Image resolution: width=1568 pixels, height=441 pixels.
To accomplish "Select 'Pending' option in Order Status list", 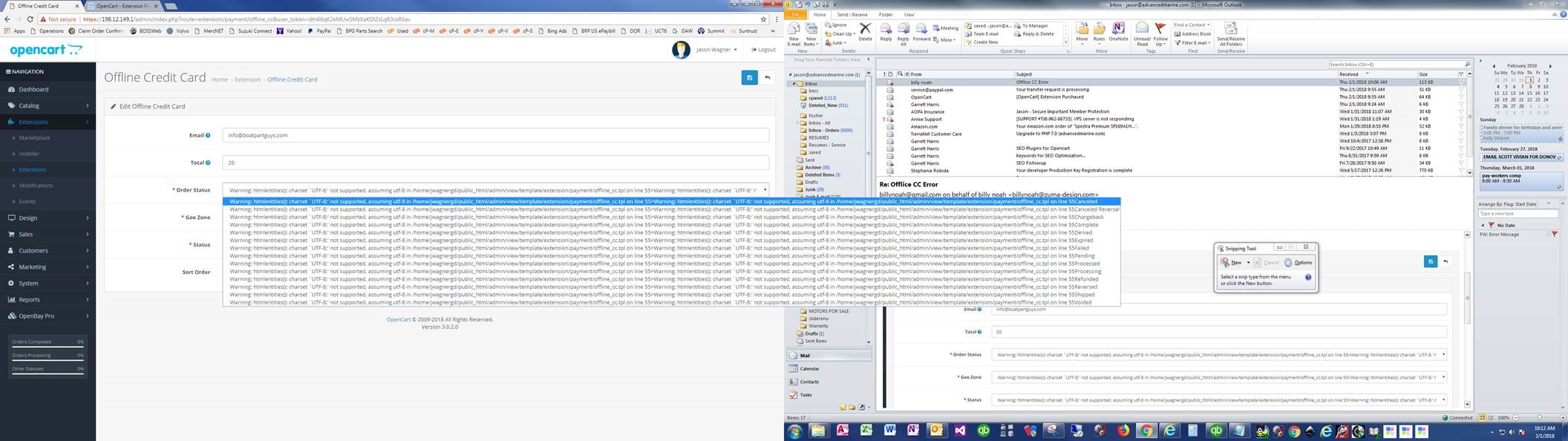I will (x=671, y=256).
